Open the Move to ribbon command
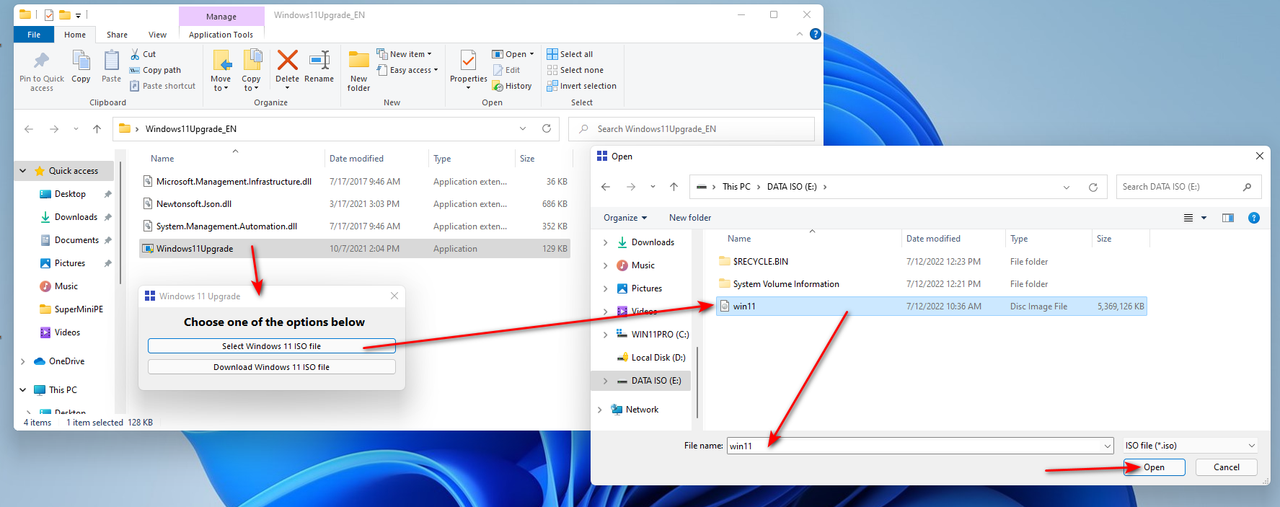The image size is (1280, 507). [221, 70]
